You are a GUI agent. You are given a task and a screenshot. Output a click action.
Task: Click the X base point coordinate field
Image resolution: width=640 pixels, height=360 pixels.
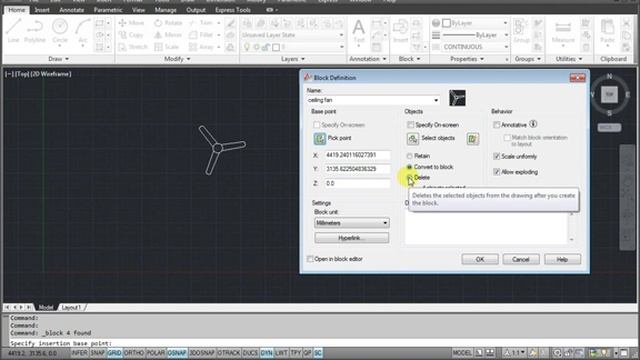357,155
